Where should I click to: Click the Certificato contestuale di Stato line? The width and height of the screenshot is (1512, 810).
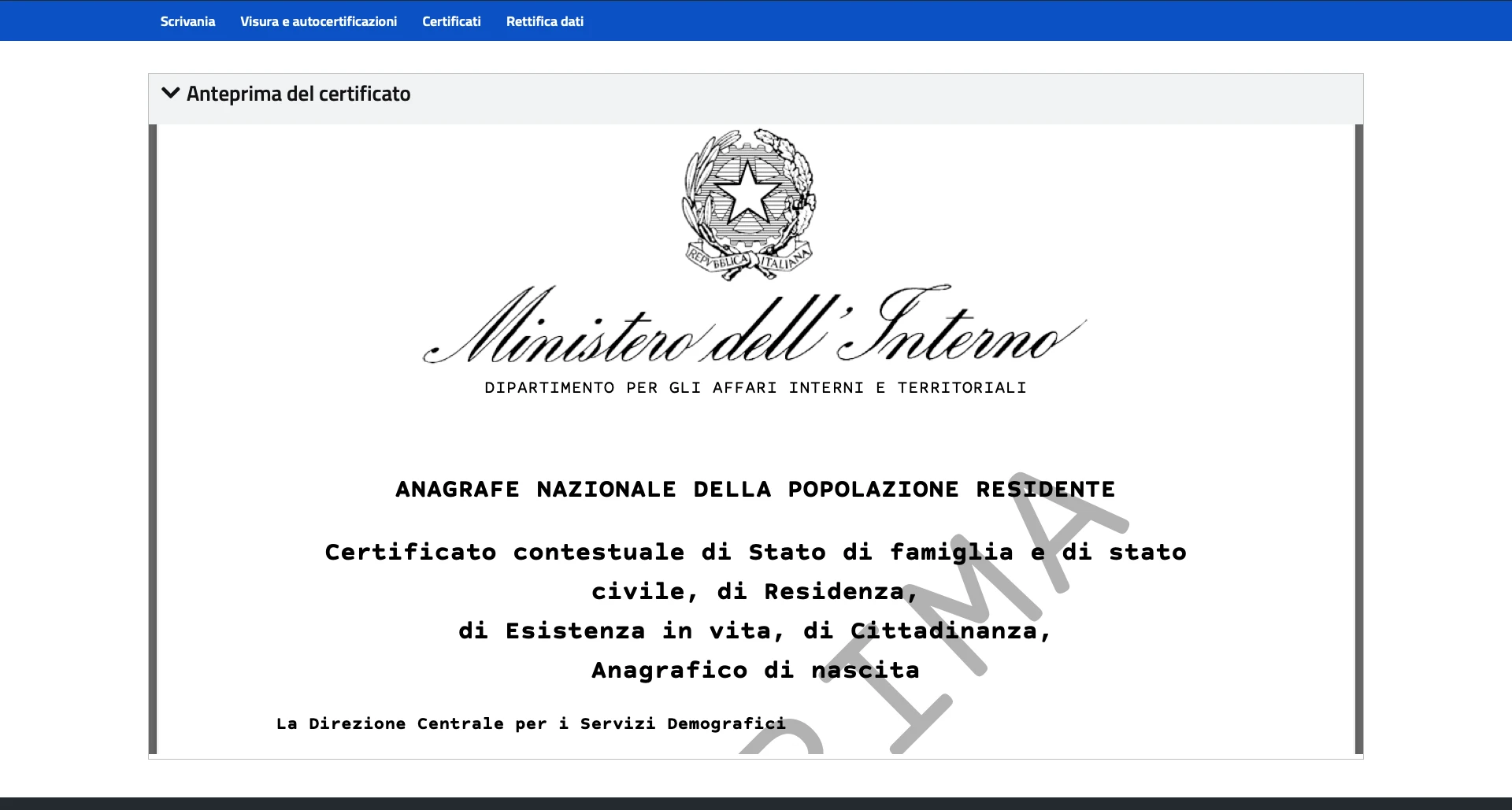pyautogui.click(x=755, y=552)
